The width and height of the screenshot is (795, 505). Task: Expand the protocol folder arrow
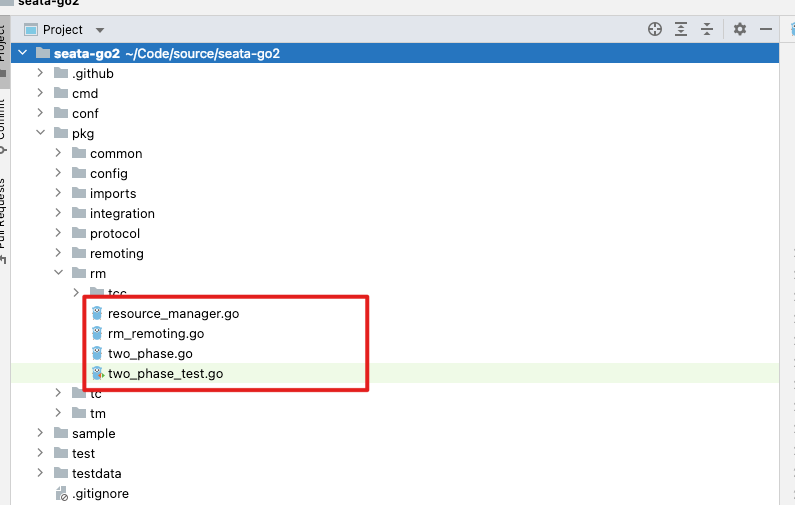[x=58, y=233]
